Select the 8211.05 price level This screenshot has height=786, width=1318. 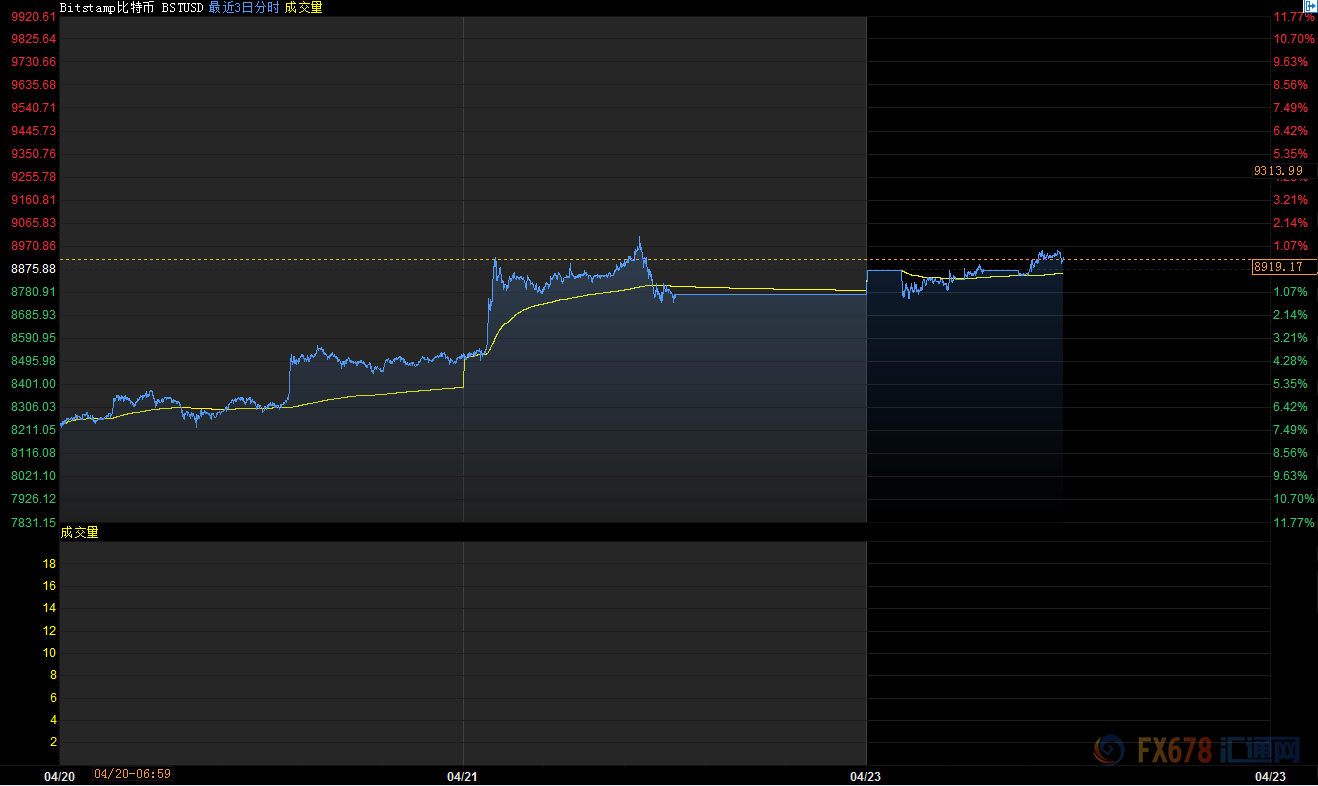[x=33, y=430]
